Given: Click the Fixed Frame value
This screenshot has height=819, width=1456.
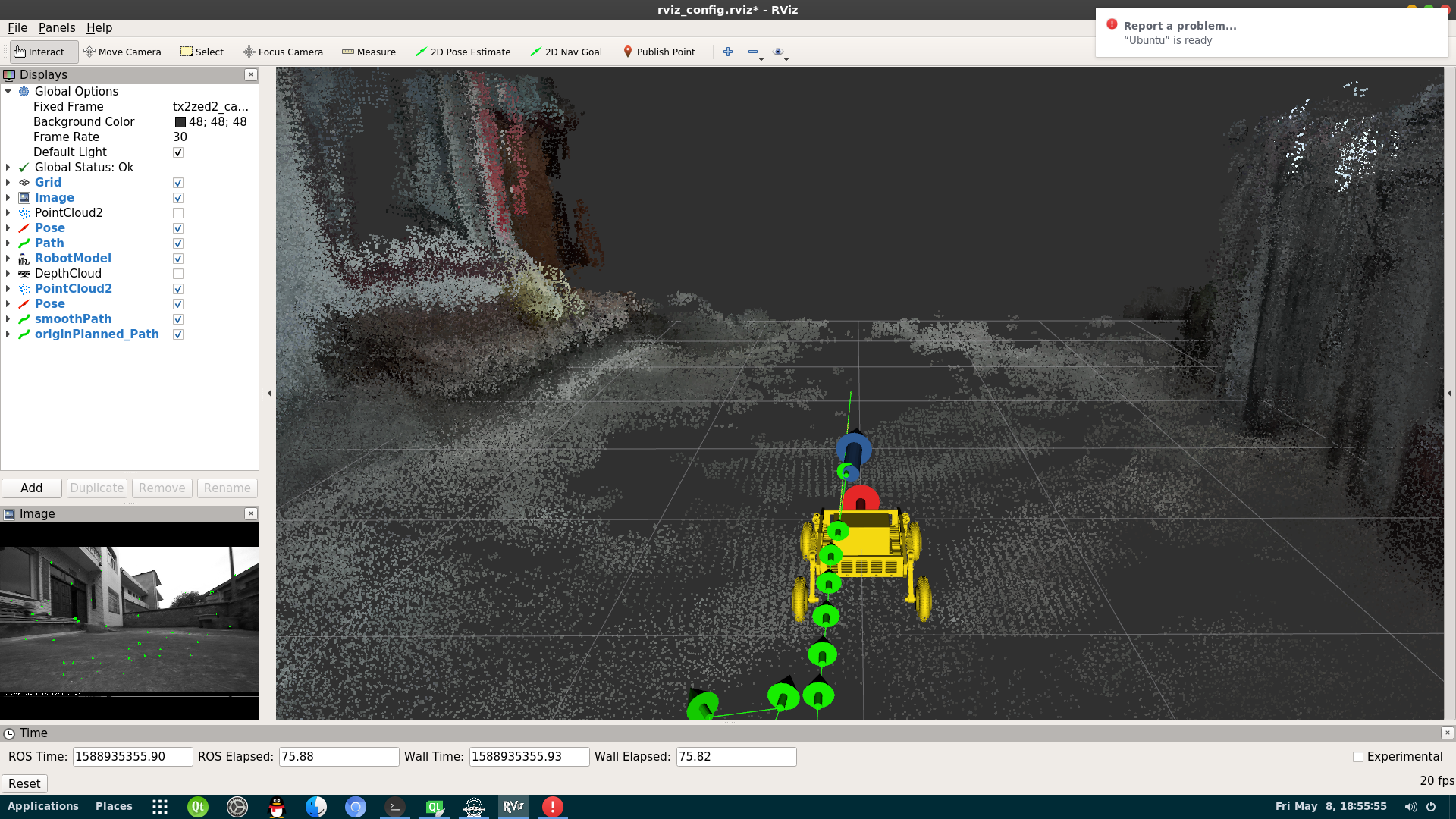Looking at the screenshot, I should 211,106.
